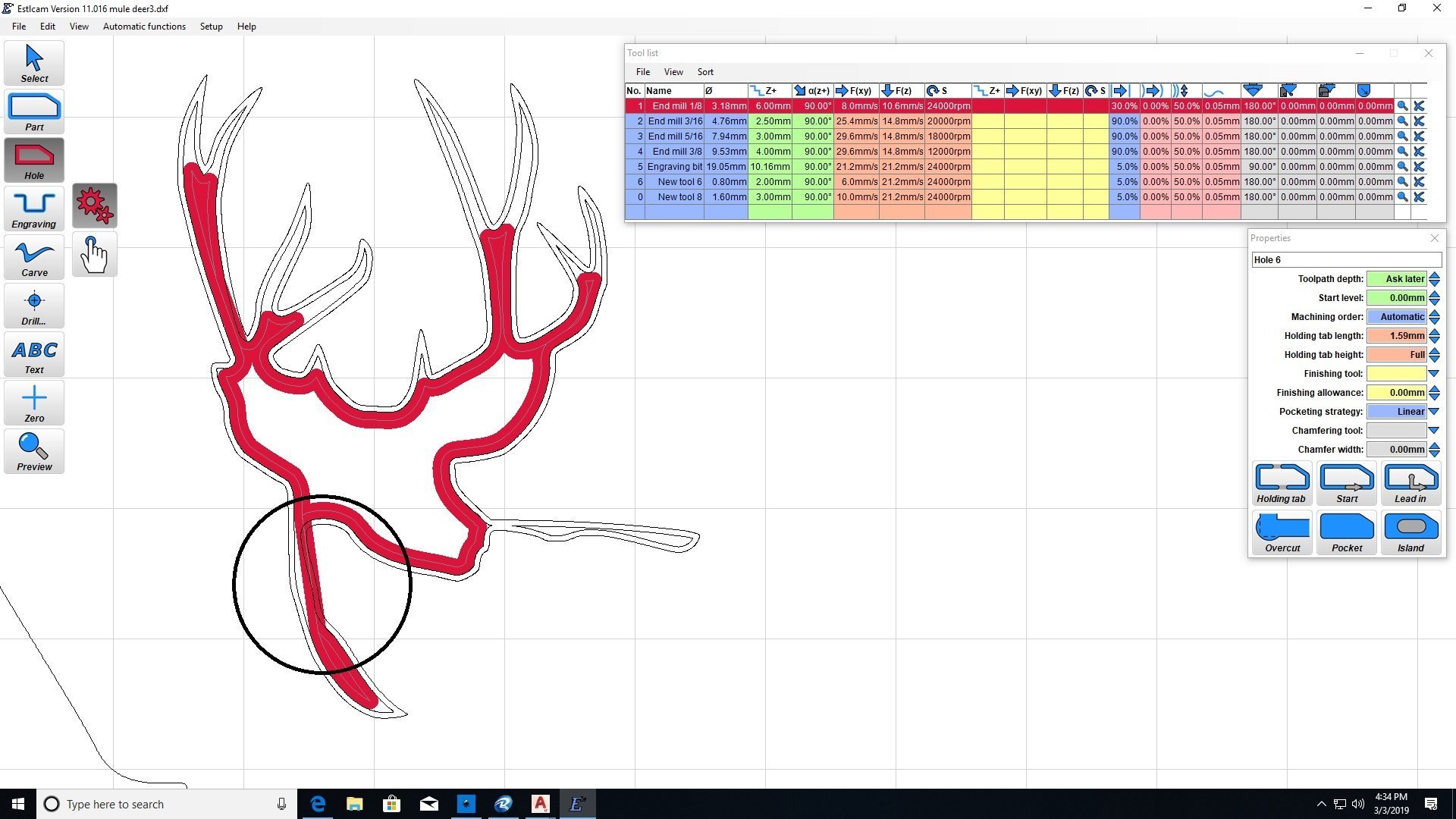Activate the Select arrow tool
Viewport: 1456px width, 819px height.
[34, 63]
